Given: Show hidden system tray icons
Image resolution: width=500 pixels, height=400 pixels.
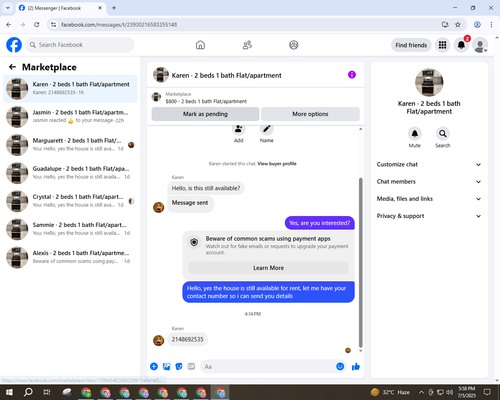Looking at the screenshot, I should click(421, 392).
